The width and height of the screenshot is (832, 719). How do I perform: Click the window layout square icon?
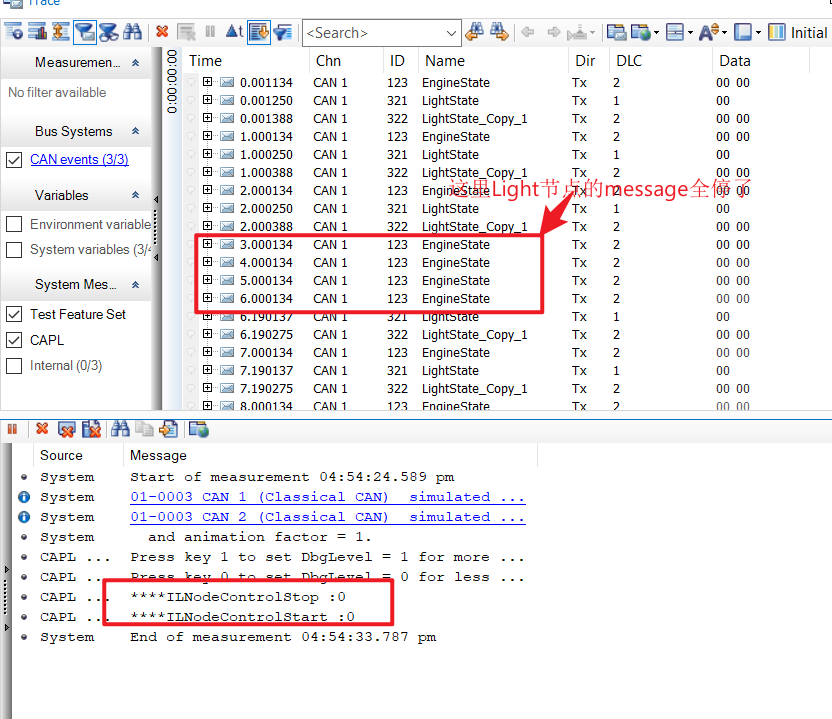743,32
